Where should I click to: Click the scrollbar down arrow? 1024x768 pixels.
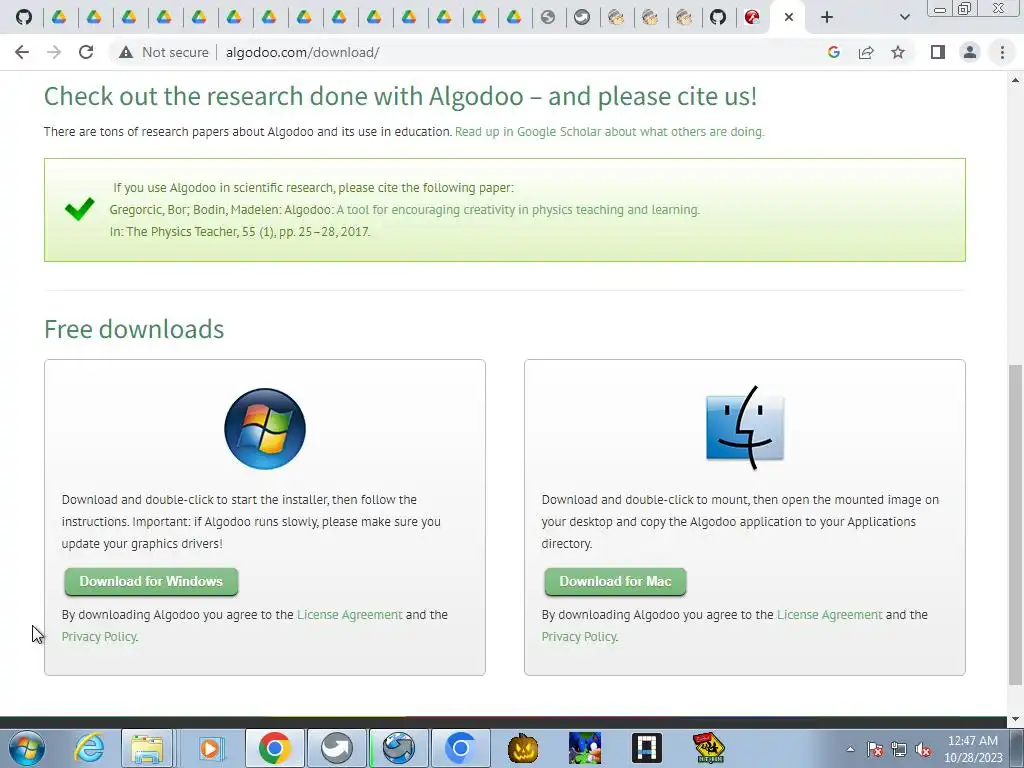click(x=1016, y=719)
